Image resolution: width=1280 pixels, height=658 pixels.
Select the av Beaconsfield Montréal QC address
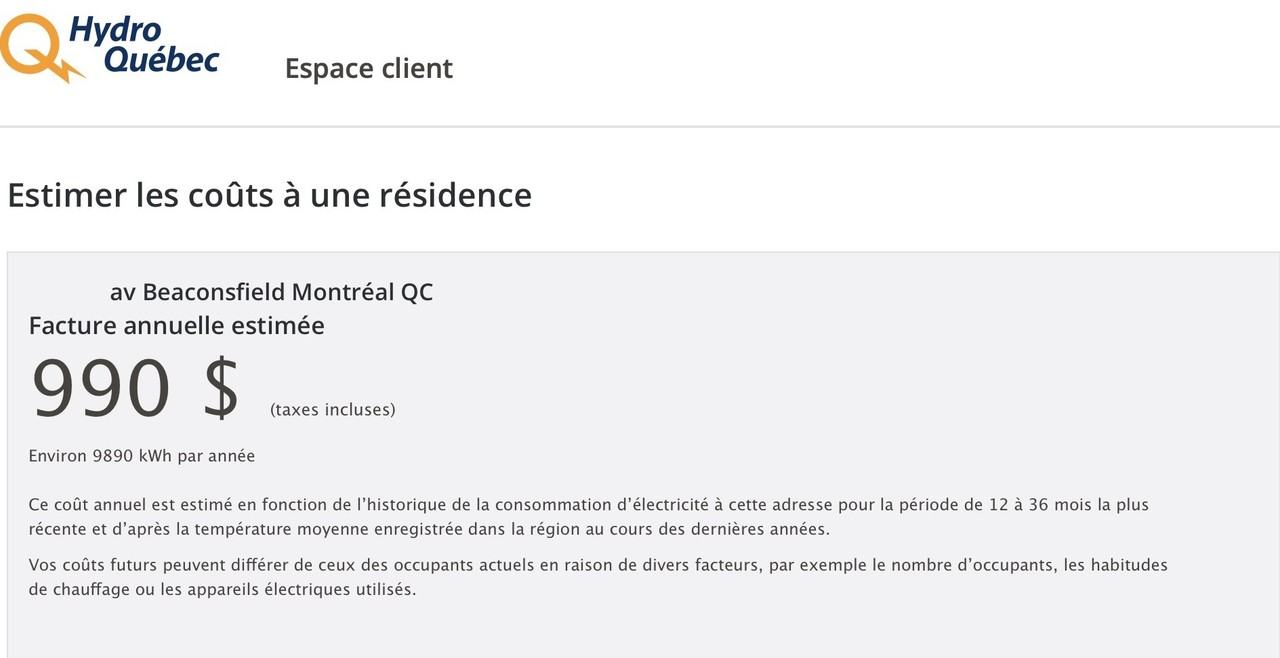[271, 292]
